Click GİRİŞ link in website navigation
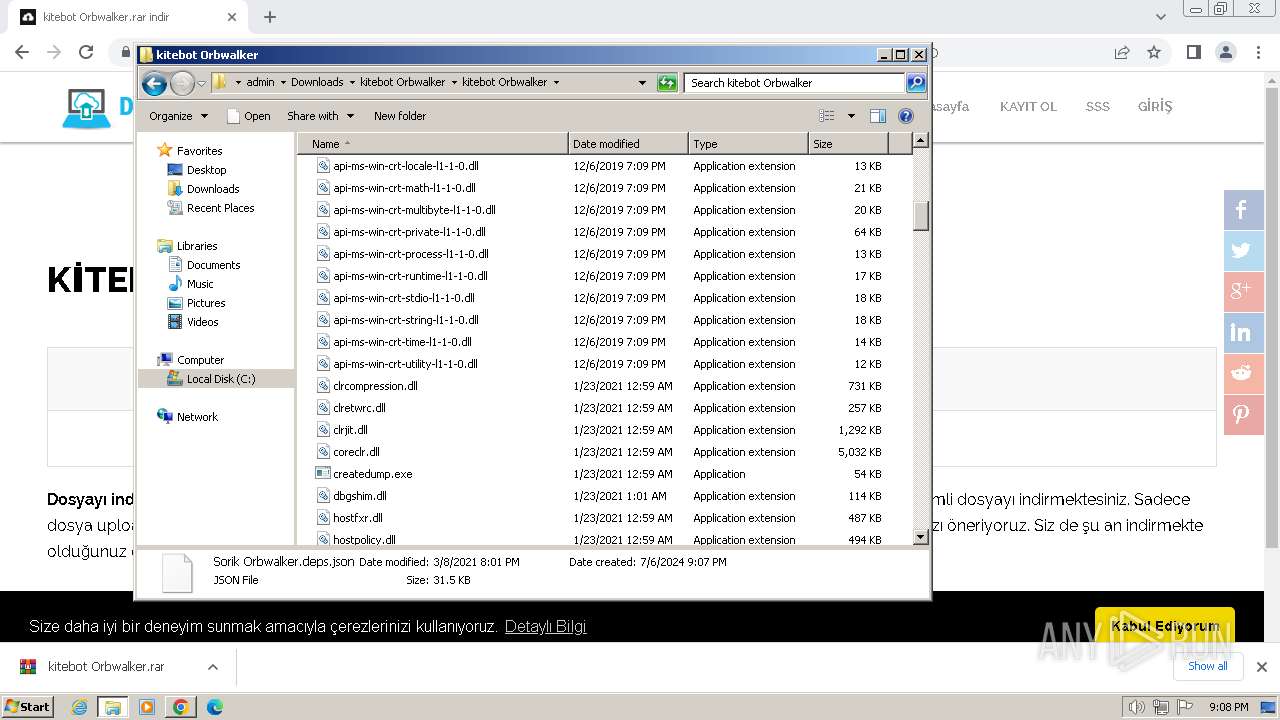 pyautogui.click(x=1155, y=106)
